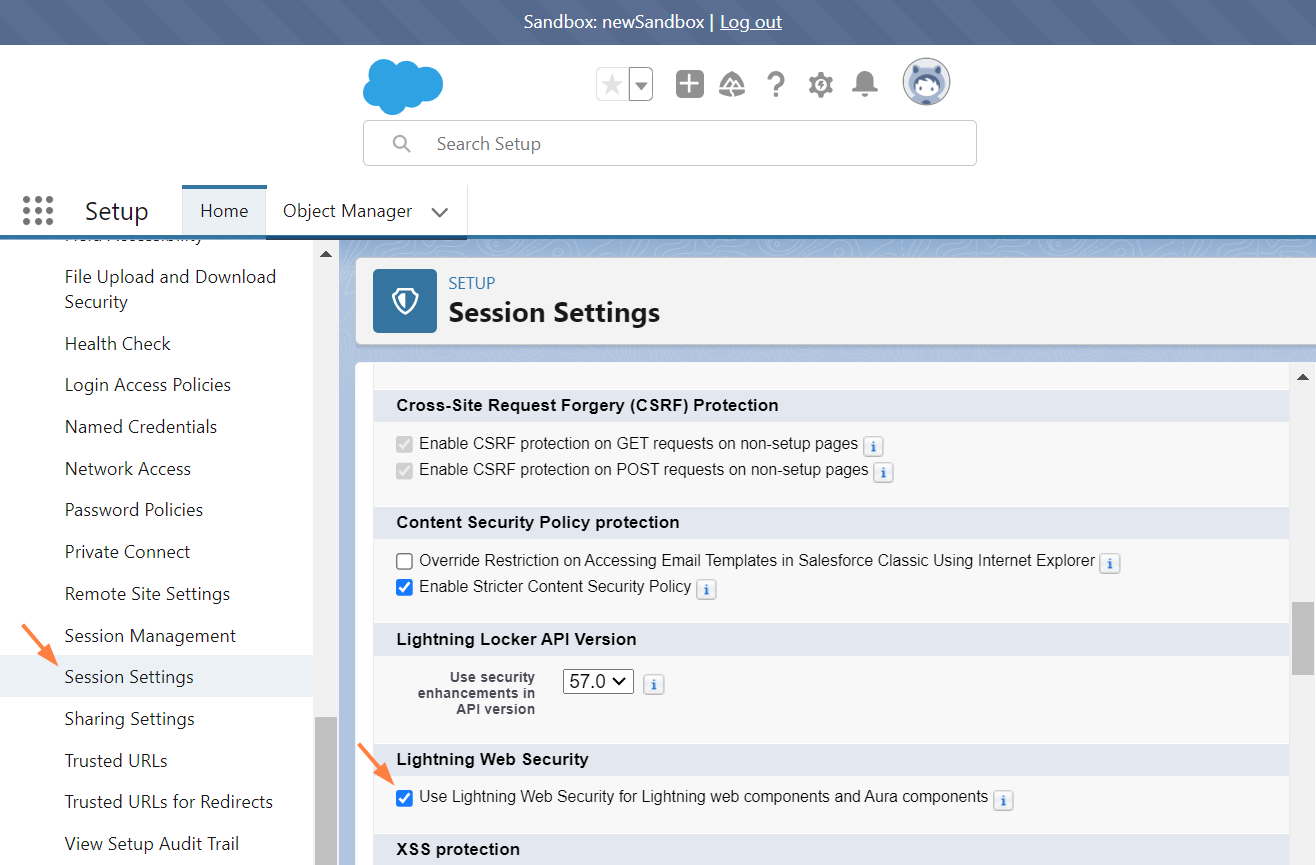Image resolution: width=1316 pixels, height=865 pixels.
Task: Switch to the Home tab
Action: pos(224,211)
